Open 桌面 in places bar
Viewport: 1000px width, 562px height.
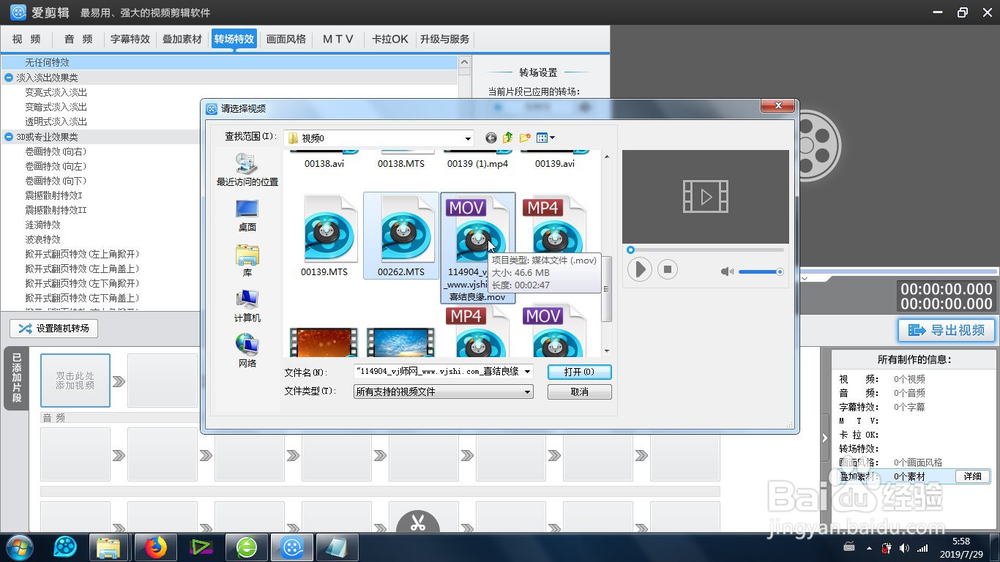pyautogui.click(x=247, y=216)
